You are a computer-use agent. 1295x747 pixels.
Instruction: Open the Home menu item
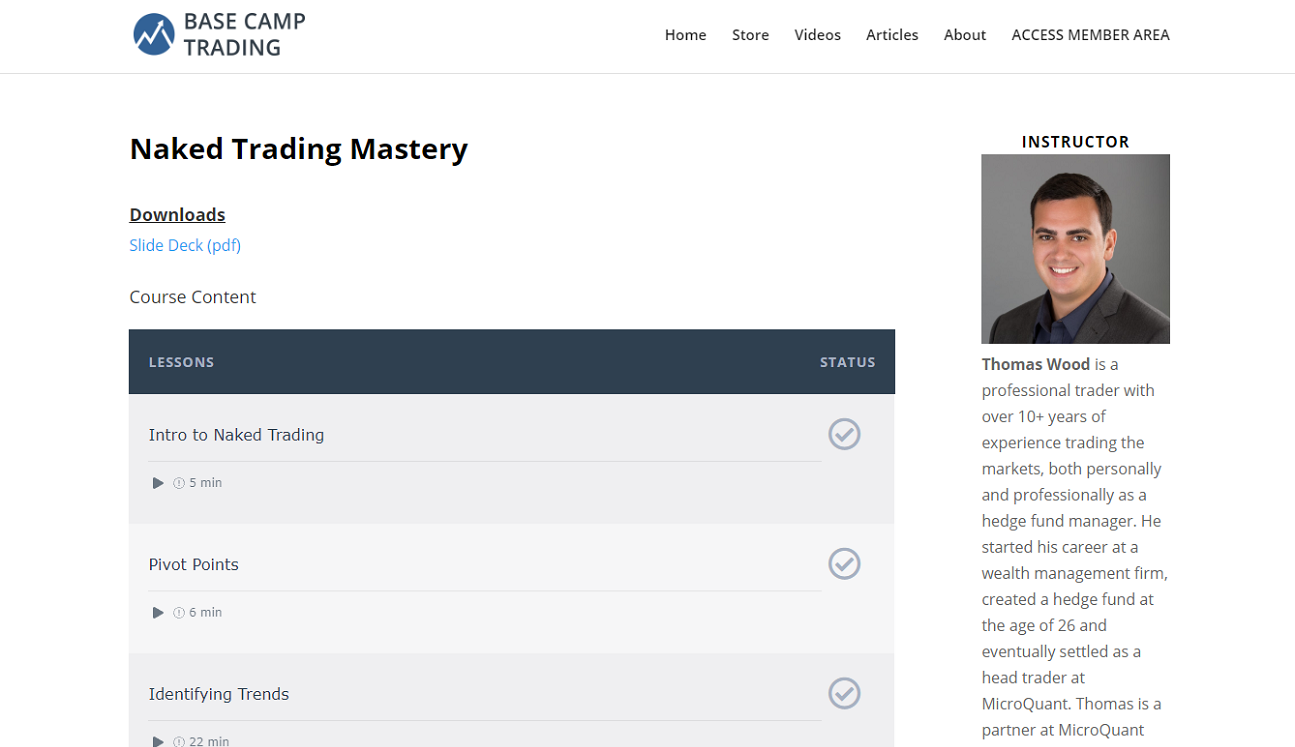685,35
